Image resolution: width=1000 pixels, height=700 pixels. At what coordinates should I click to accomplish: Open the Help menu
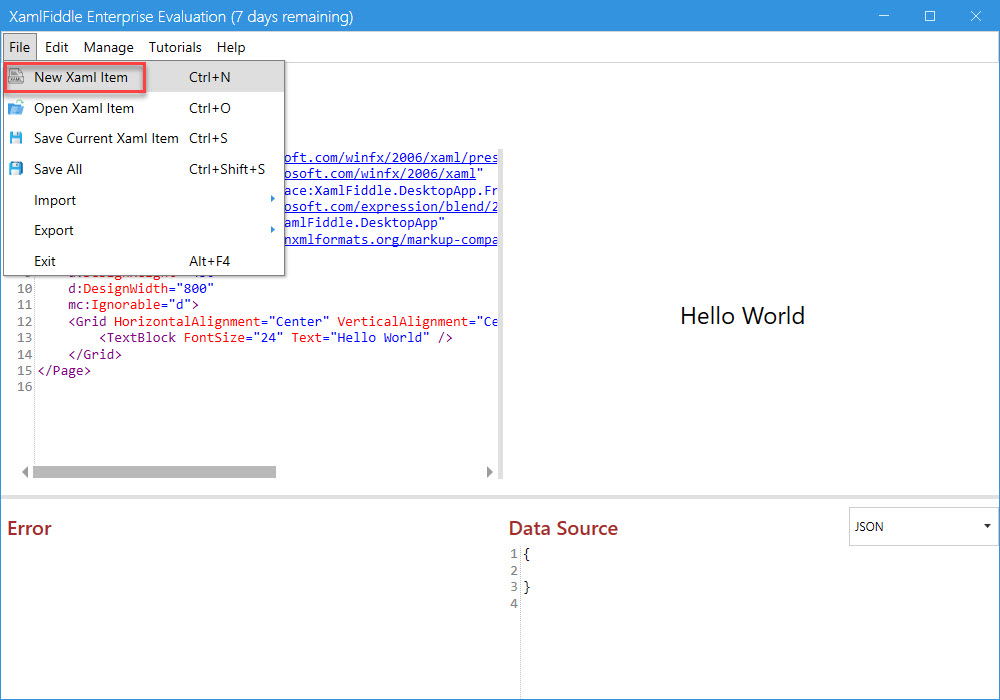click(231, 47)
